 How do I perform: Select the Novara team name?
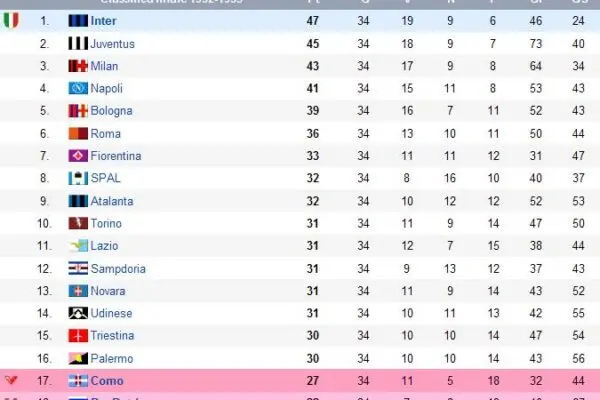coord(110,291)
